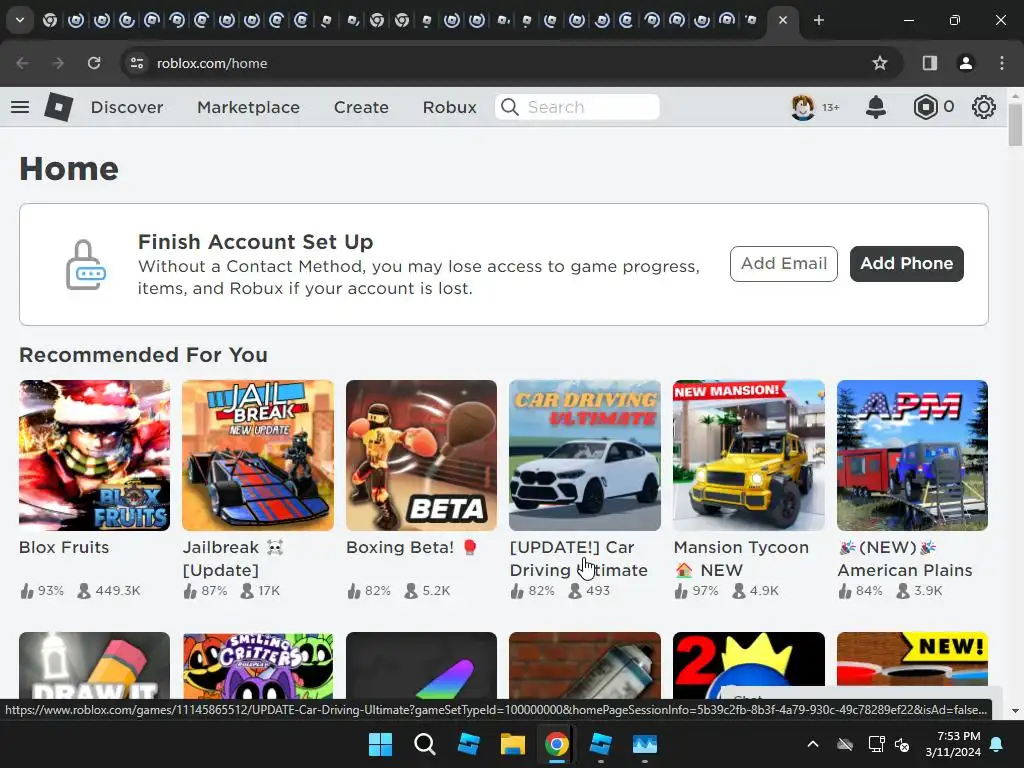This screenshot has height=768, width=1024.
Task: Open the notifications bell
Action: point(875,107)
